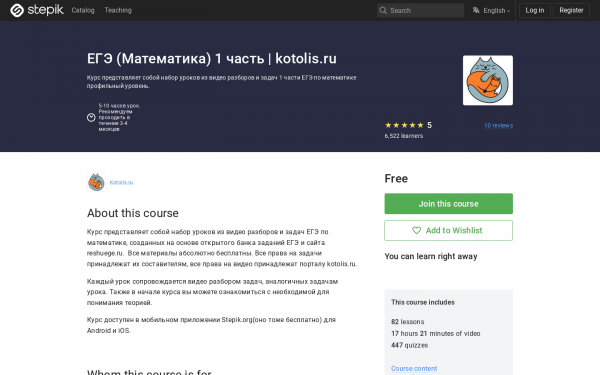The height and width of the screenshot is (375, 600).
Task: Click the heart icon in Wishlist button
Action: pyautogui.click(x=416, y=230)
